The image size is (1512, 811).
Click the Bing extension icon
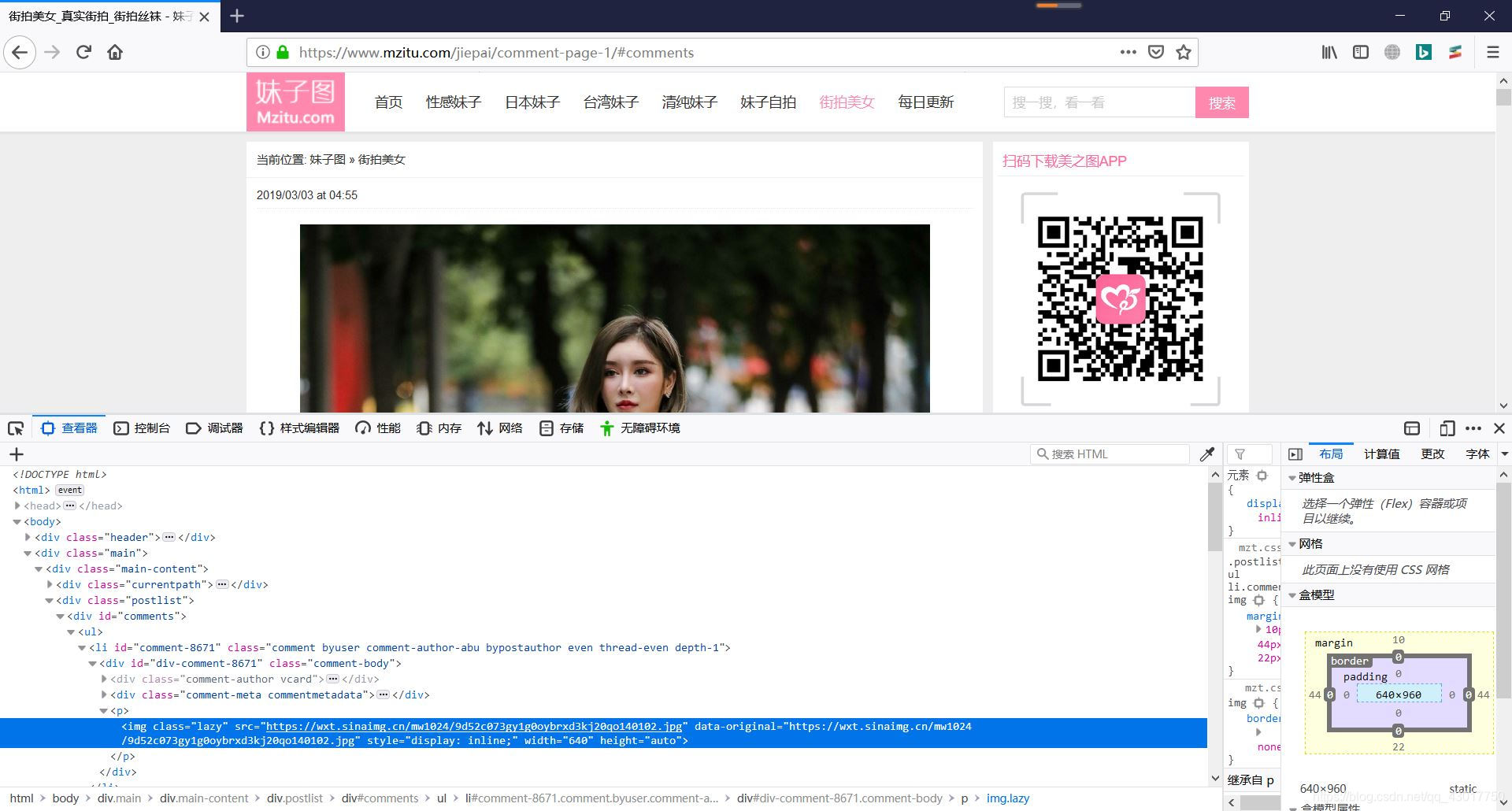click(x=1424, y=53)
